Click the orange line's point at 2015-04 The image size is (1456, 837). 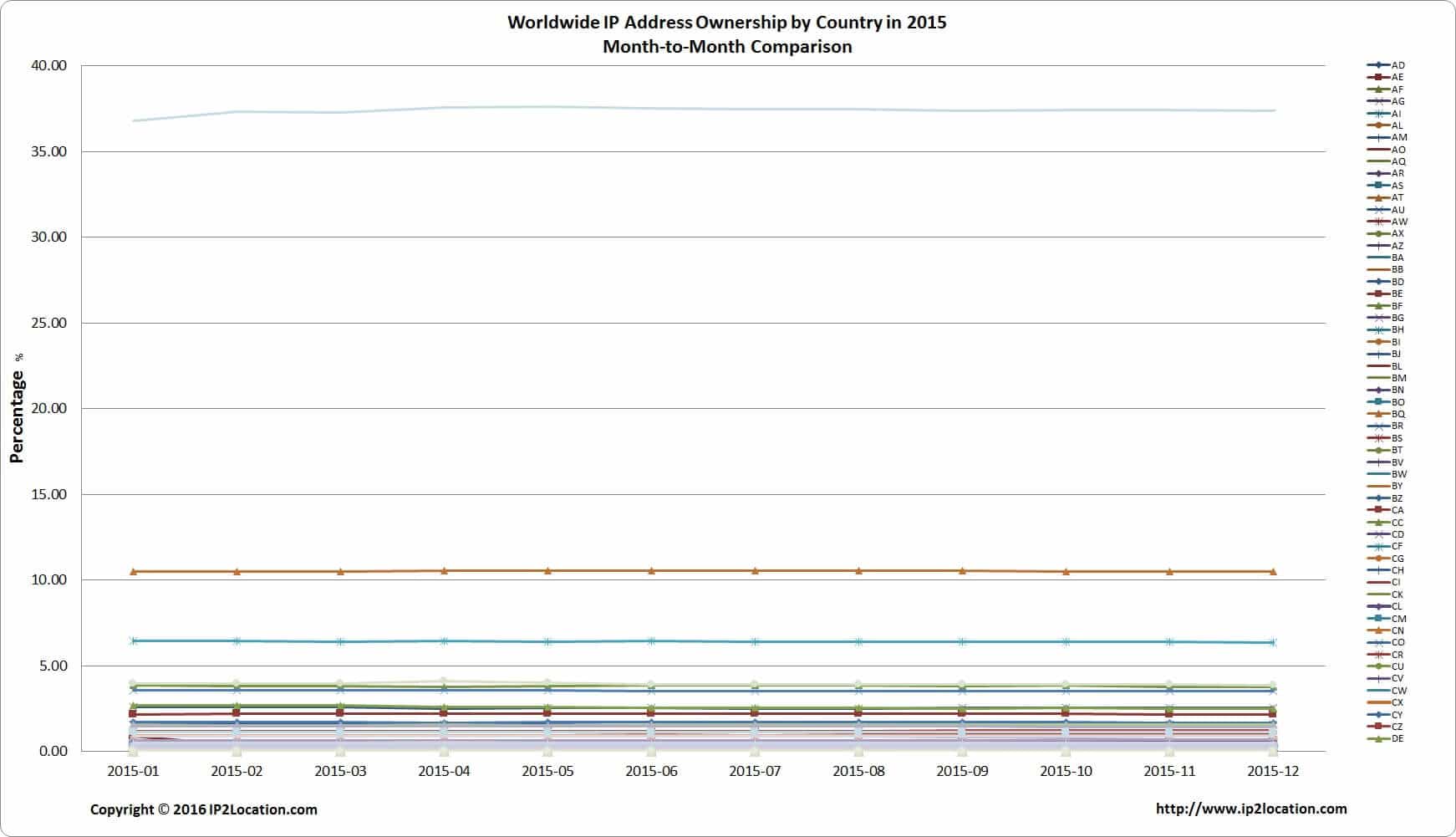[x=444, y=571]
